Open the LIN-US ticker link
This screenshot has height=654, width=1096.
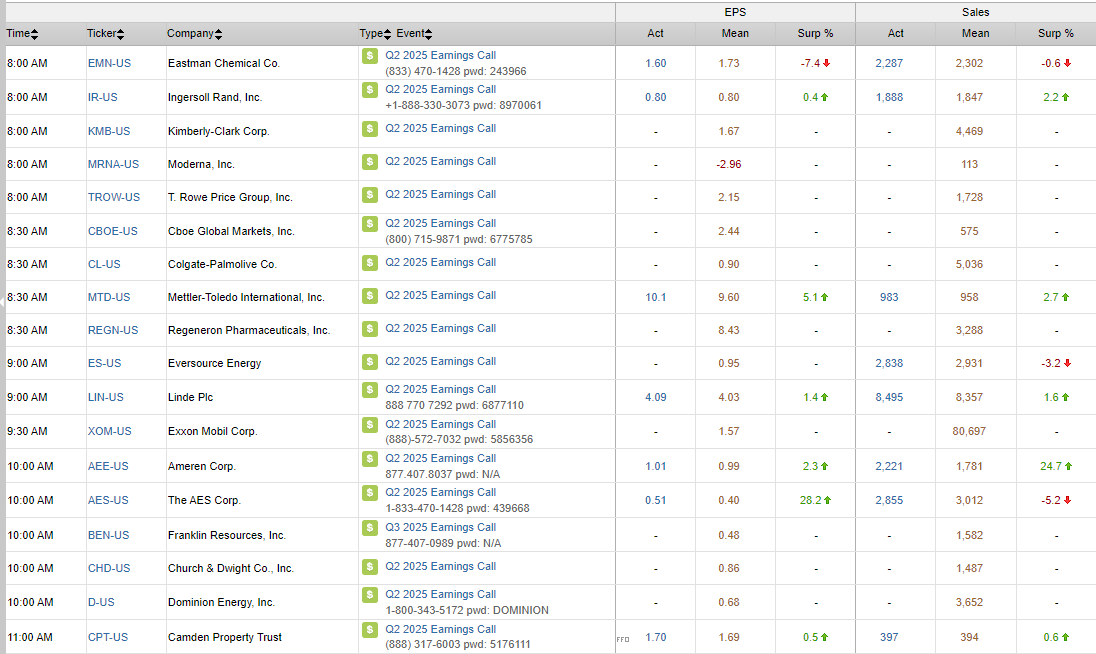tap(106, 397)
